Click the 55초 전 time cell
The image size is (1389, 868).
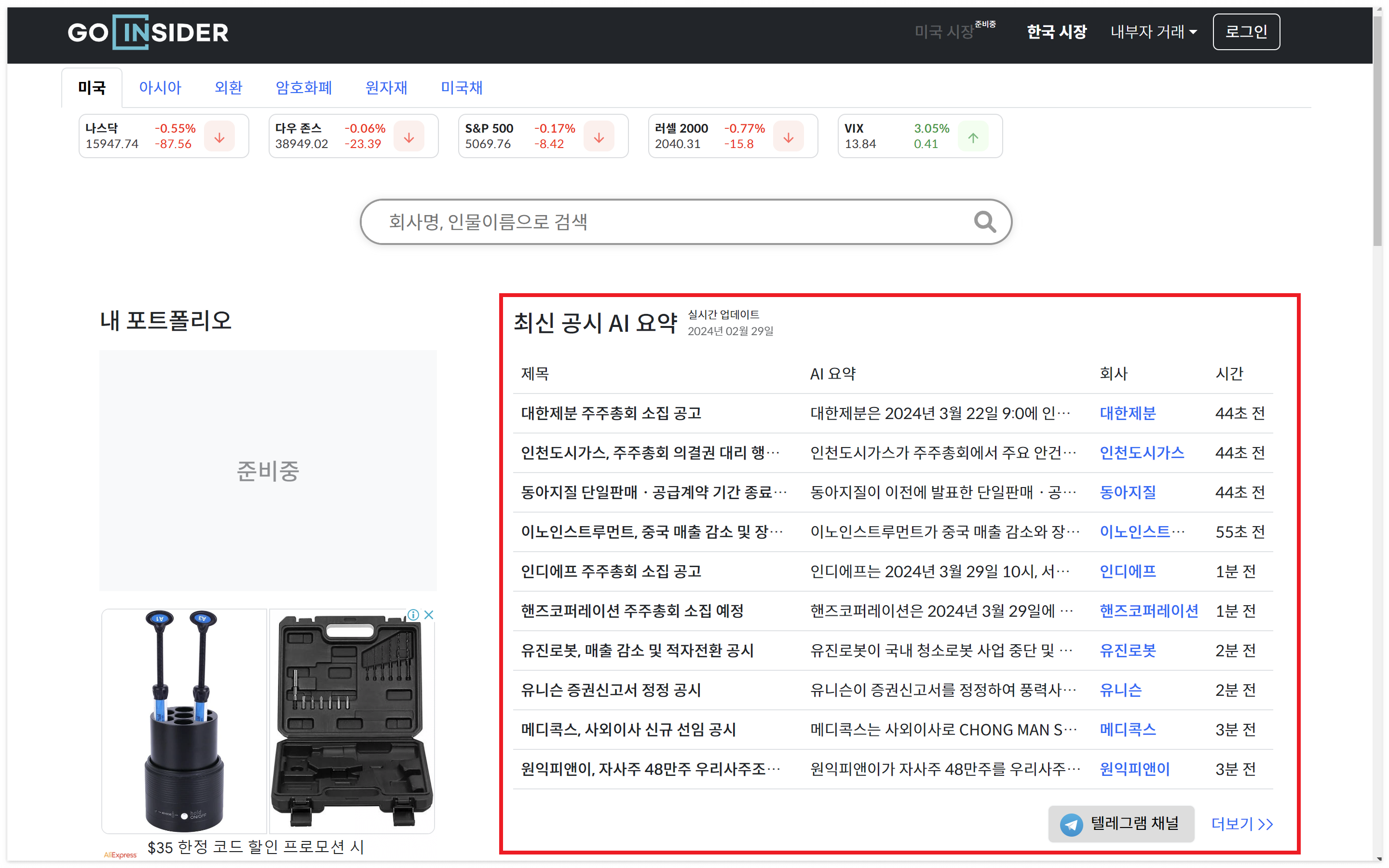click(x=1240, y=532)
